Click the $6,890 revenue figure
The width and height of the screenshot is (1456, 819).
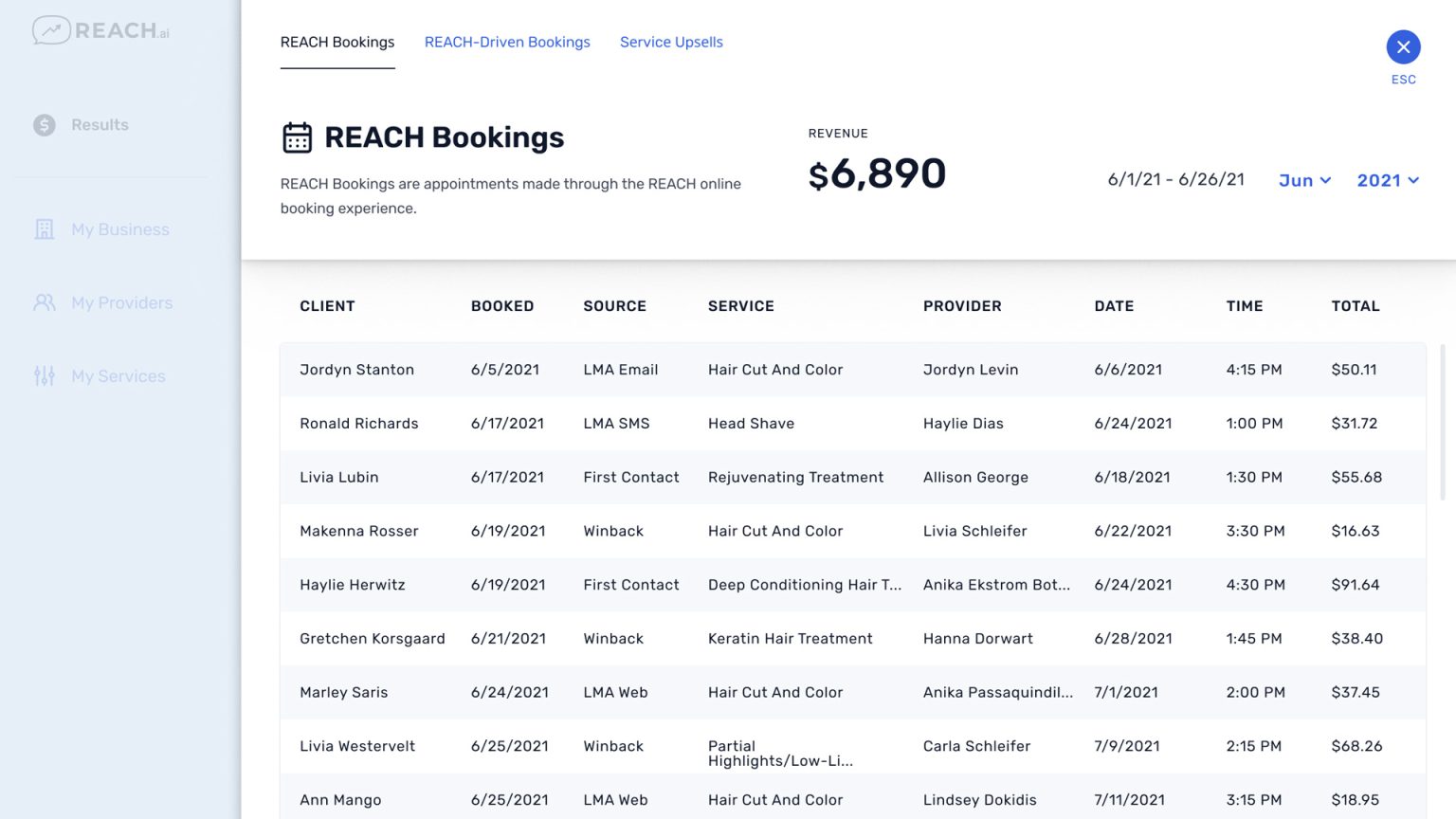(x=877, y=173)
